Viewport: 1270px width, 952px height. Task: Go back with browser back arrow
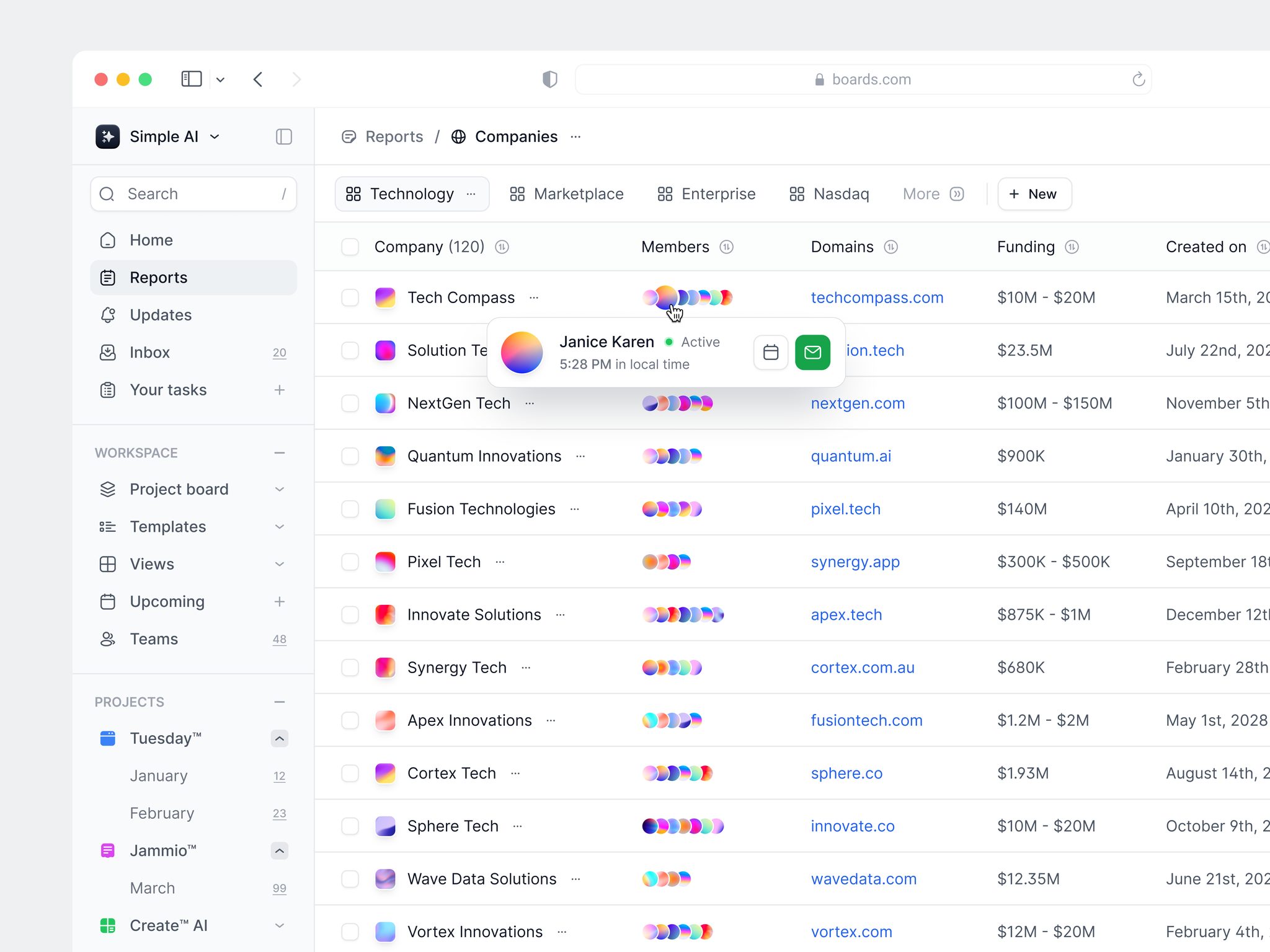click(x=258, y=79)
